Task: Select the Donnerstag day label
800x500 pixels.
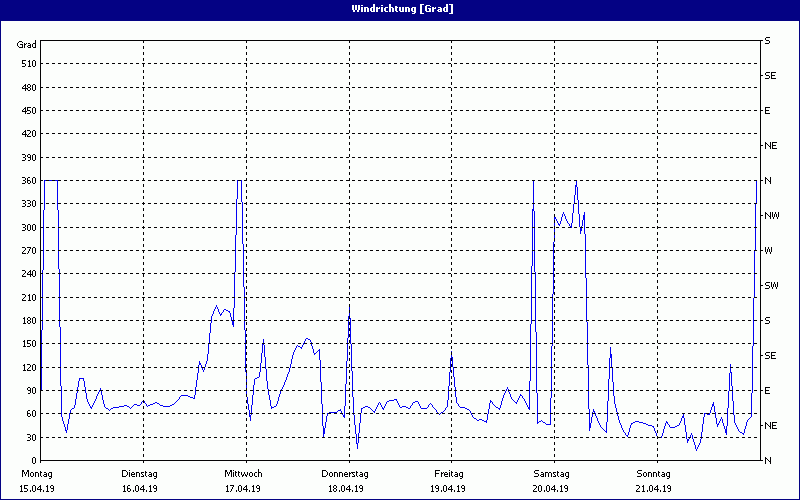Action: pos(345,474)
